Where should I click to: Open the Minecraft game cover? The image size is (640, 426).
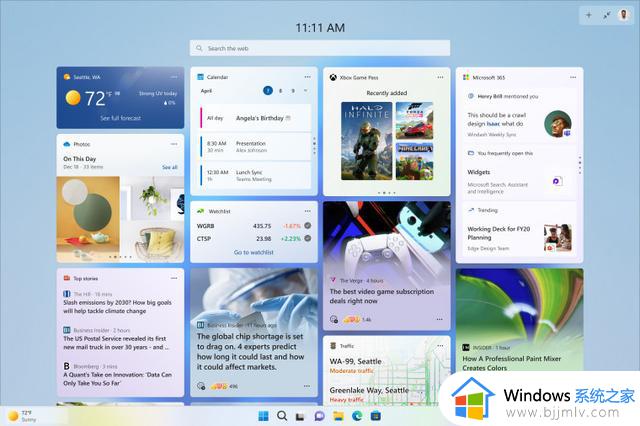[414, 162]
